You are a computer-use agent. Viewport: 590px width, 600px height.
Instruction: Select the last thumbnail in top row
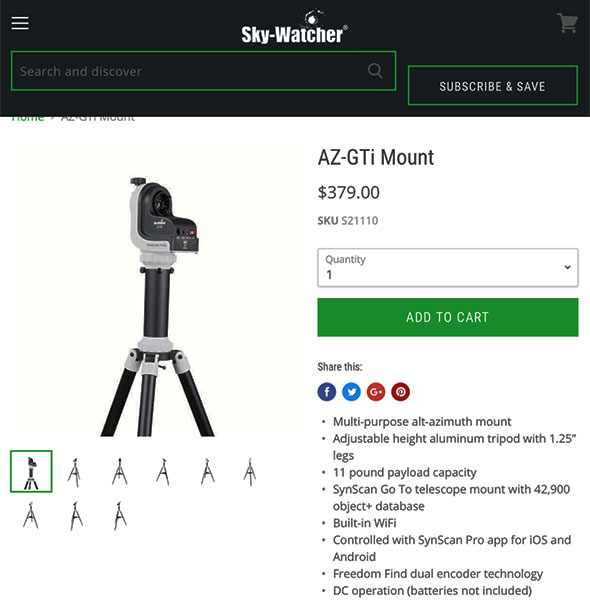tap(250, 472)
